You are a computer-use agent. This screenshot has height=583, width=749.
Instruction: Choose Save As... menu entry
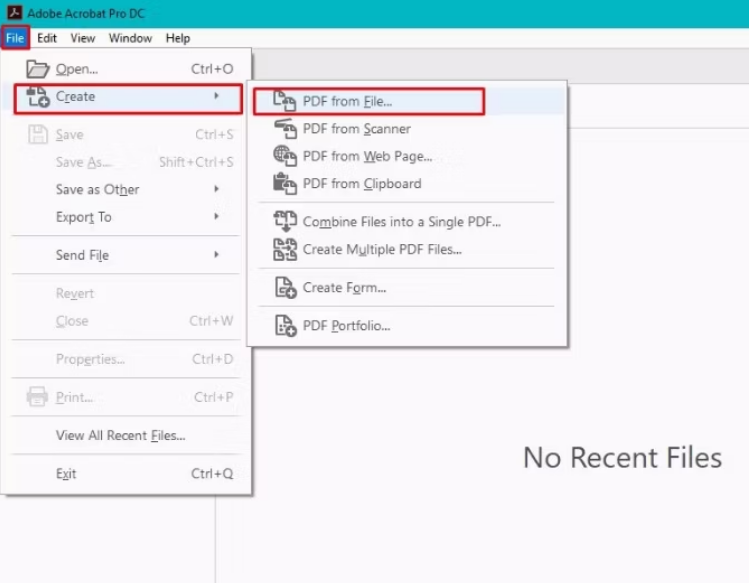click(x=126, y=162)
